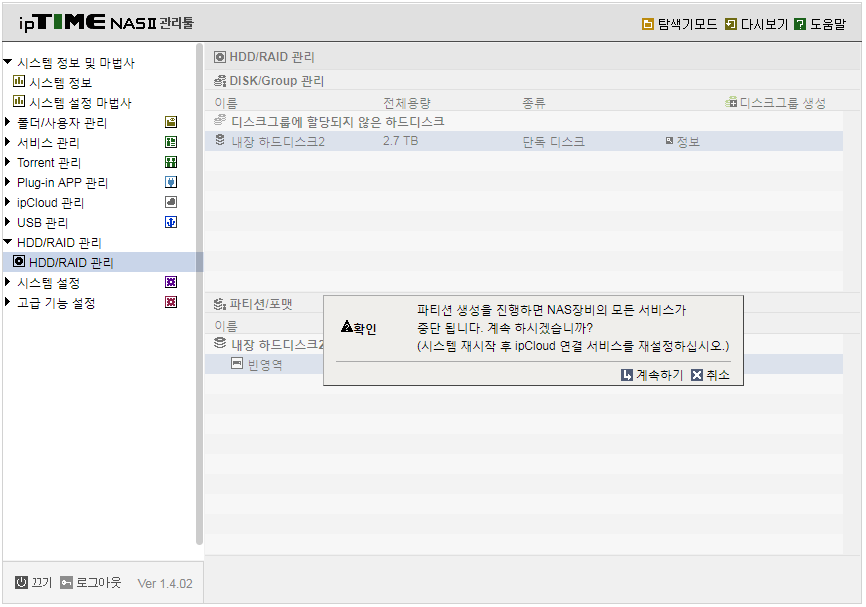Select the Torrent 관리 menu label
866x607 pixels.
pos(49,162)
